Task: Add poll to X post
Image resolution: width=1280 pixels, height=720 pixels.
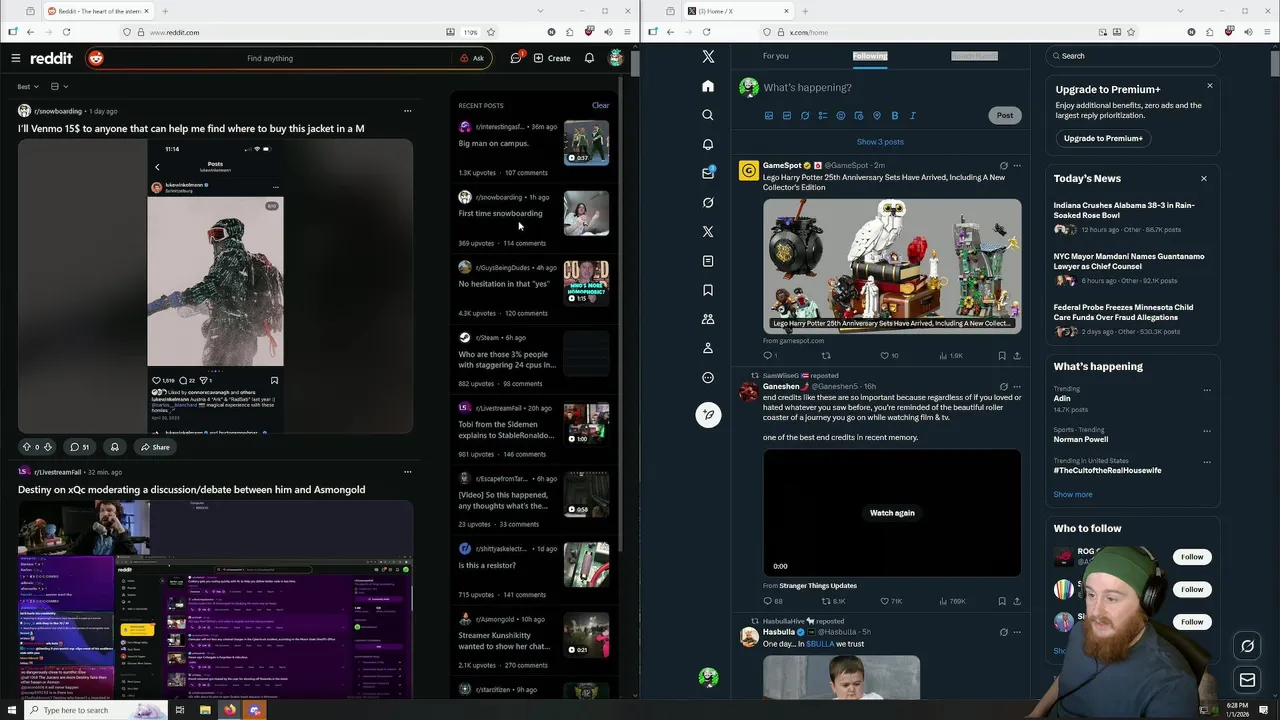Action: 823,116
